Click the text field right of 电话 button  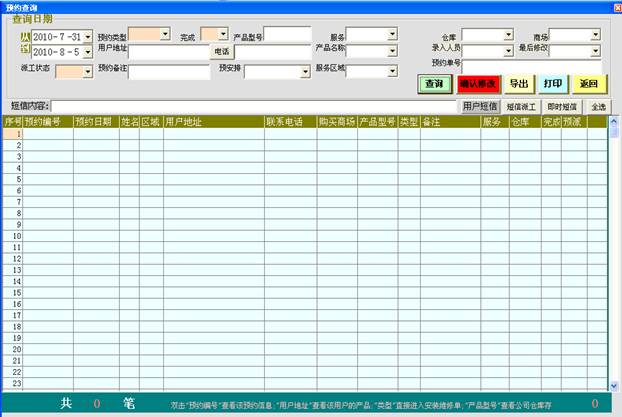273,52
